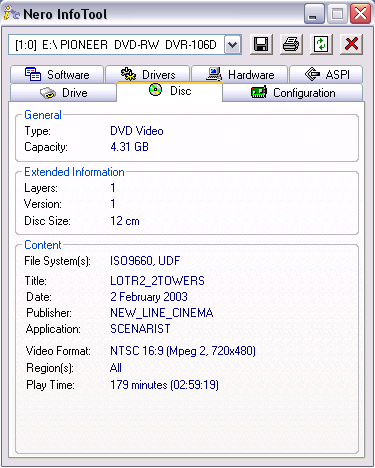Click the red X exit icon in toolbar
The width and height of the screenshot is (375, 468).
click(351, 44)
